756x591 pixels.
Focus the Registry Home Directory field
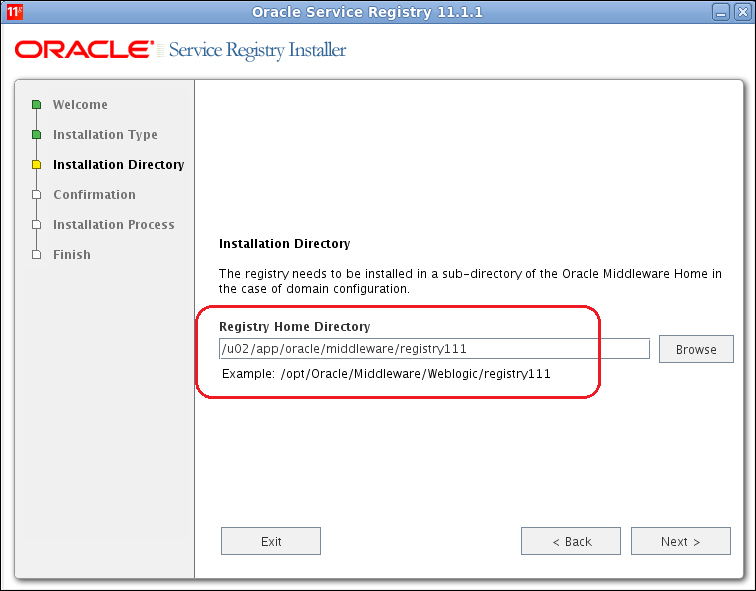(x=434, y=349)
